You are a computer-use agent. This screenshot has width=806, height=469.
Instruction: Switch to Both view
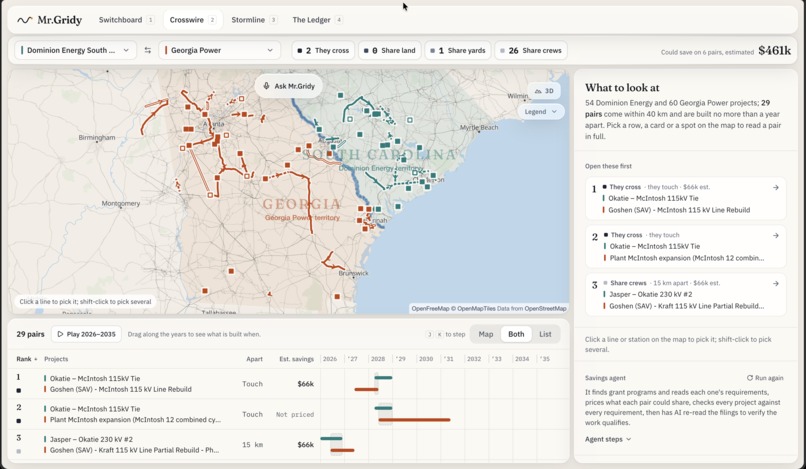pos(516,334)
